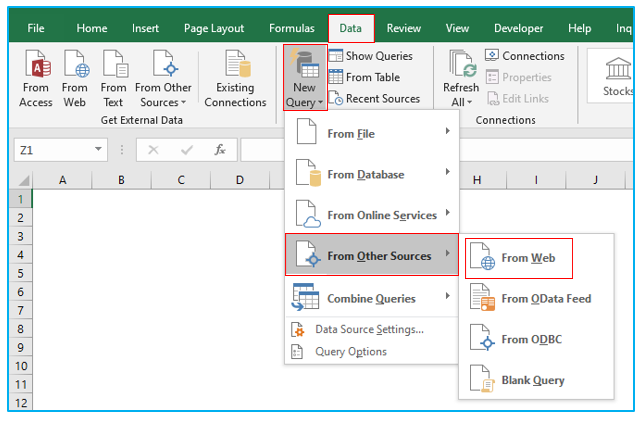
Task: Click the cancel X formula bar icon
Action: [153, 150]
